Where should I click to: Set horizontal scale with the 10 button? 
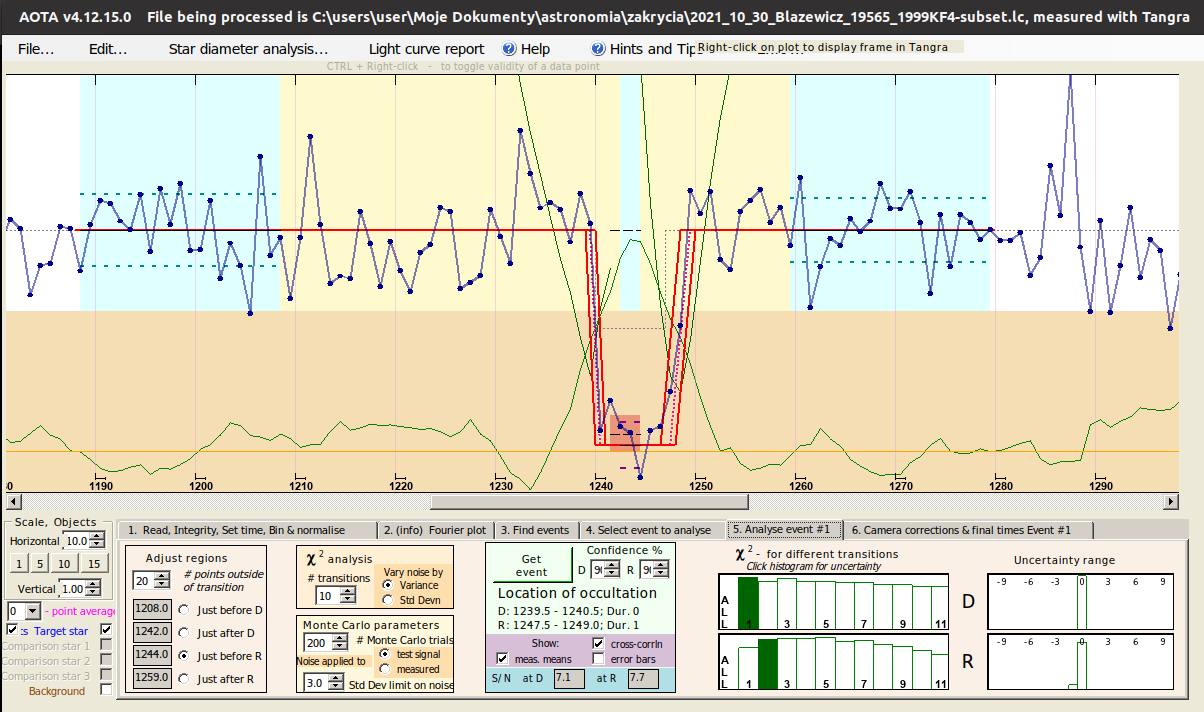pyautogui.click(x=65, y=564)
